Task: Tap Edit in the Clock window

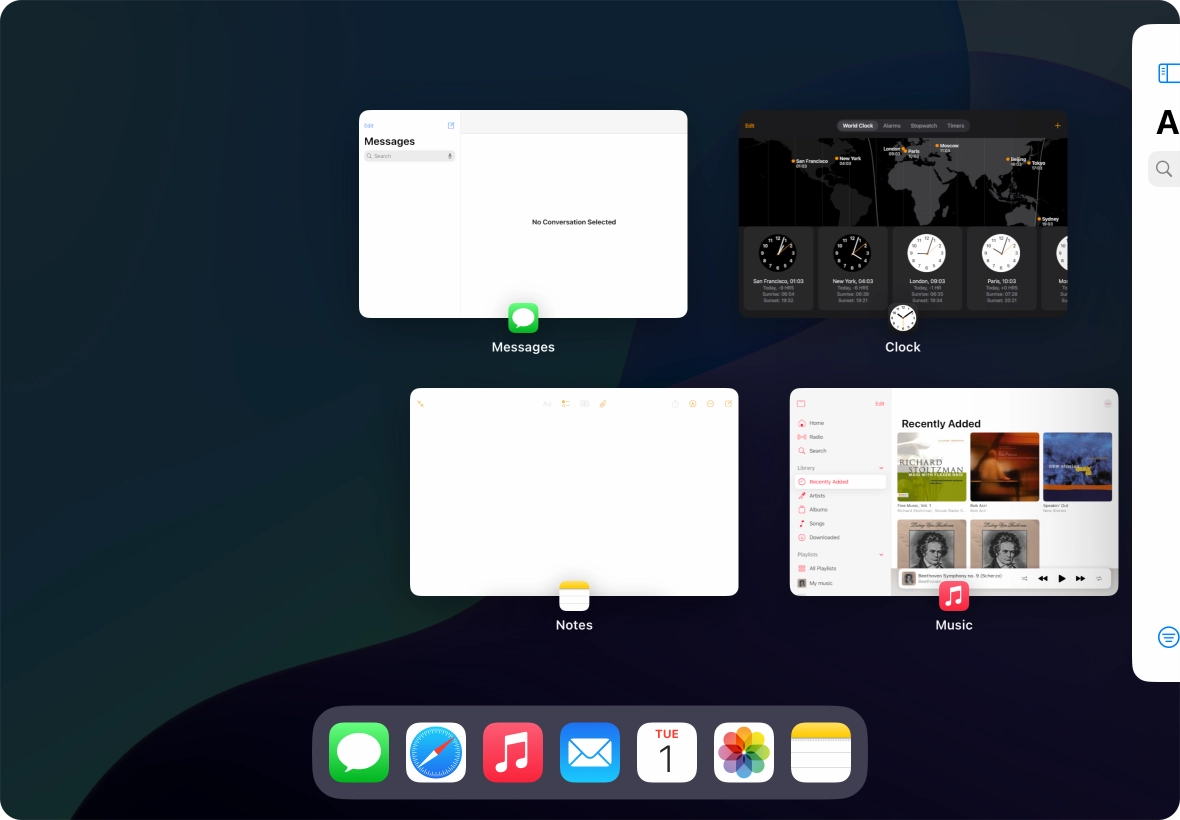Action: click(750, 126)
